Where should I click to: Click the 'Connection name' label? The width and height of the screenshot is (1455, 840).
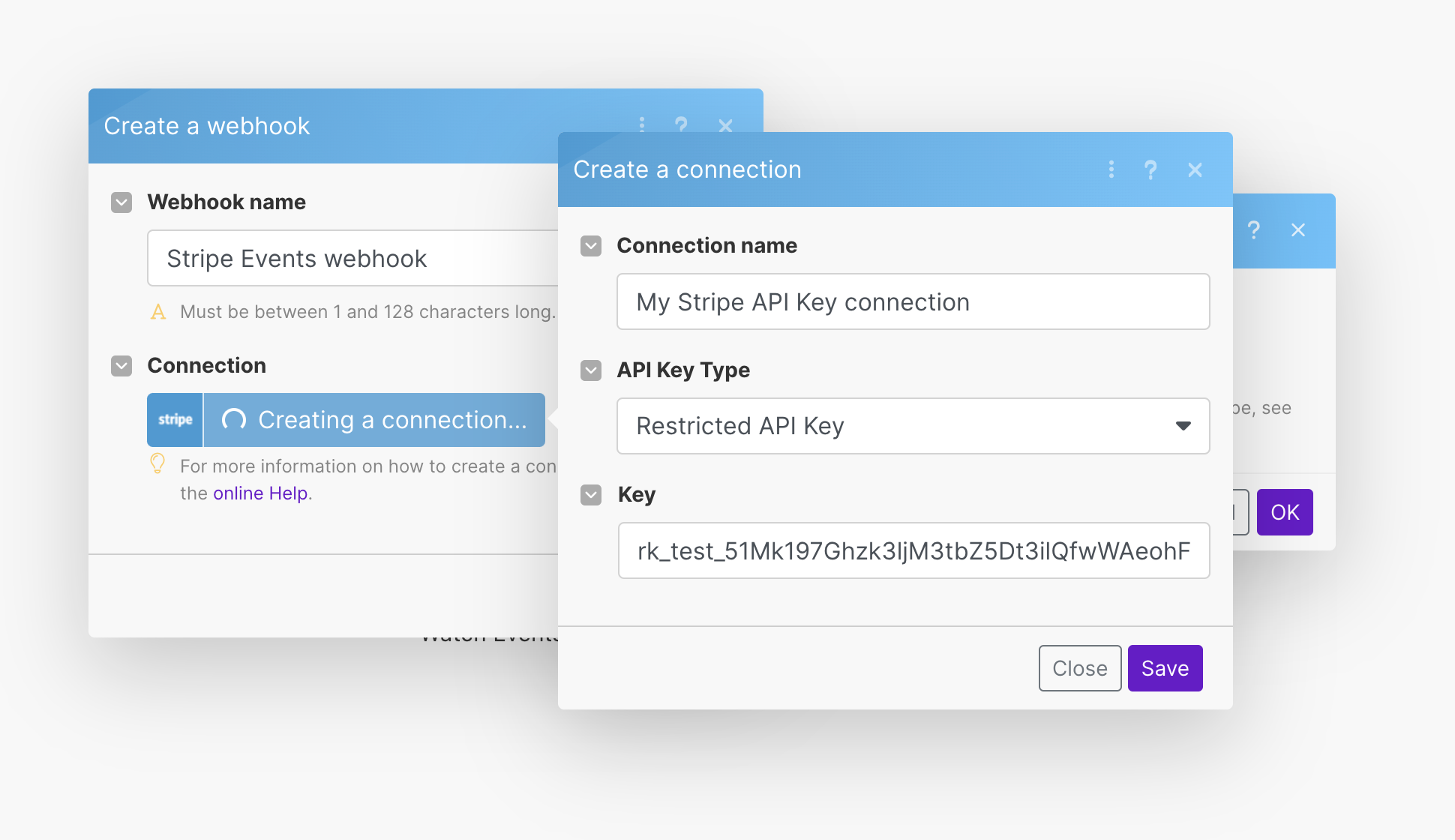click(706, 246)
